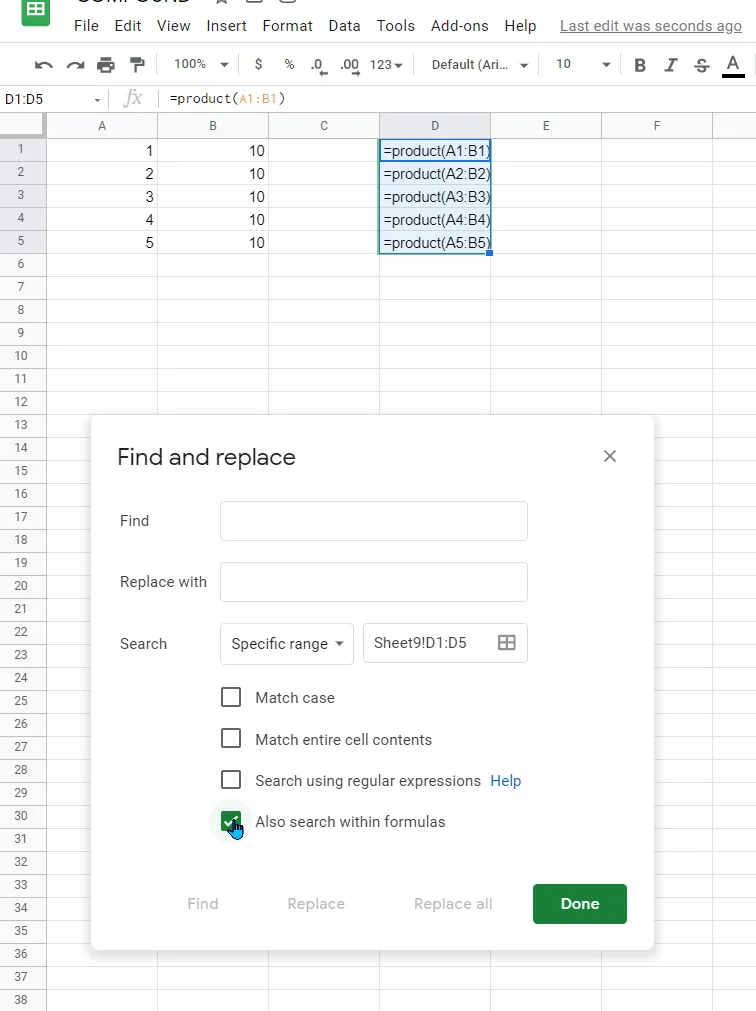Screen dimensions: 756x1011
Task: Uncheck Also search within formulas
Action: click(x=231, y=822)
